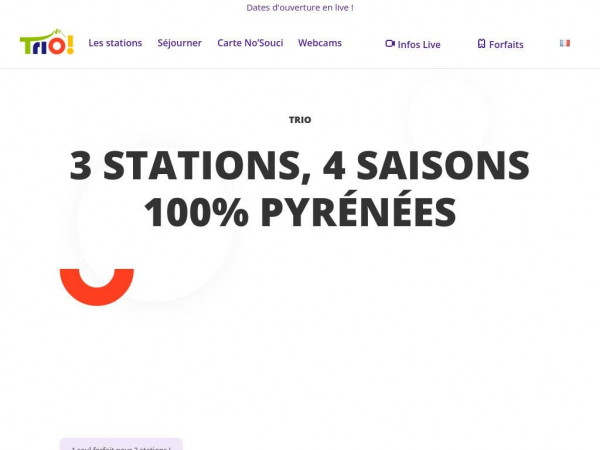Follow the Dates d'ouverture en live banner link
Screen dimensions: 600x450
tap(300, 8)
